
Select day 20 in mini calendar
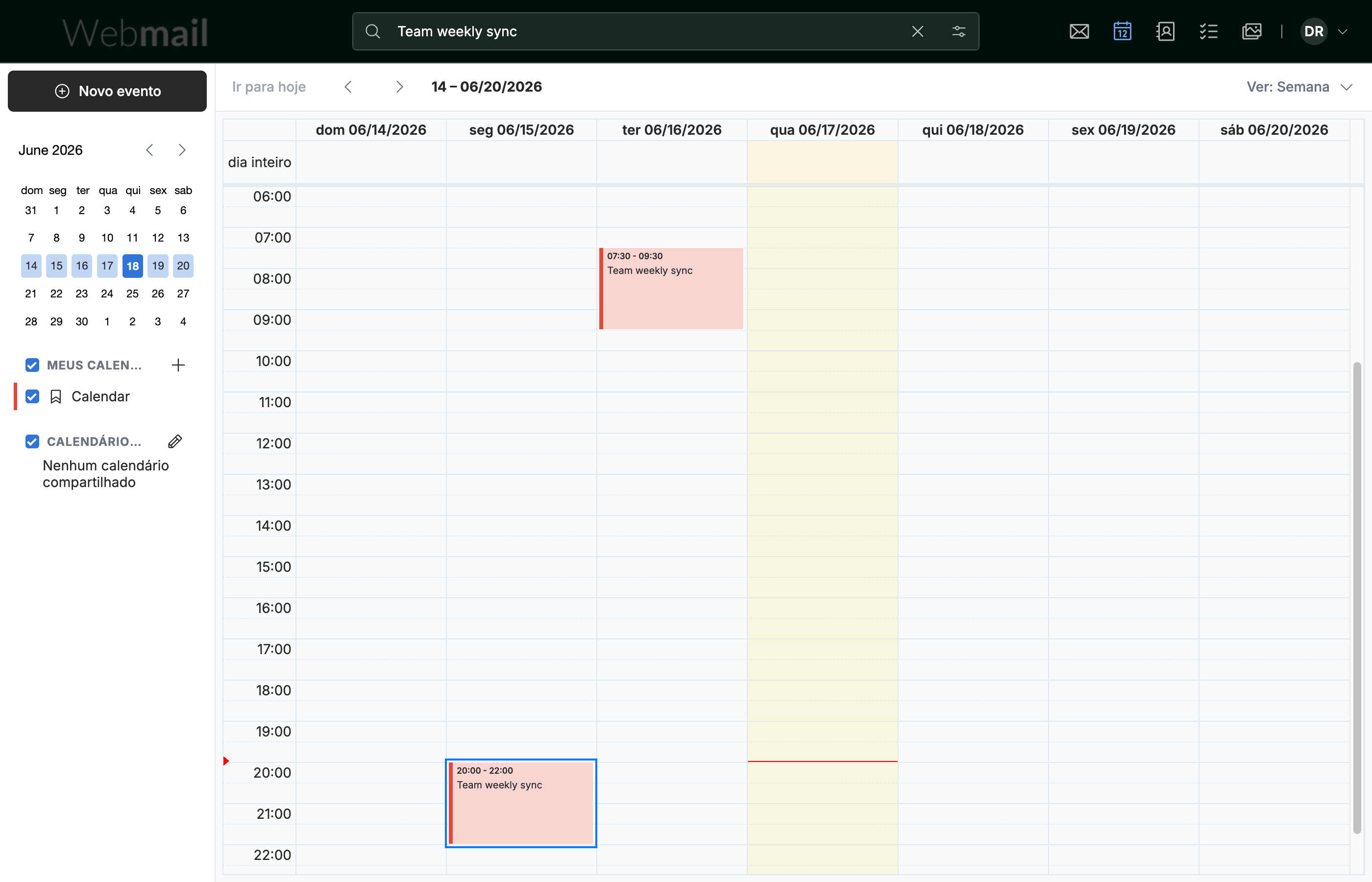point(183,266)
